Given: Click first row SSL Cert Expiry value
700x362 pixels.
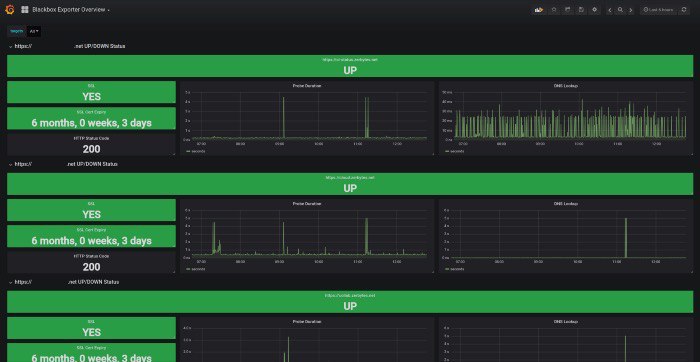Looking at the screenshot, I should coord(91,123).
